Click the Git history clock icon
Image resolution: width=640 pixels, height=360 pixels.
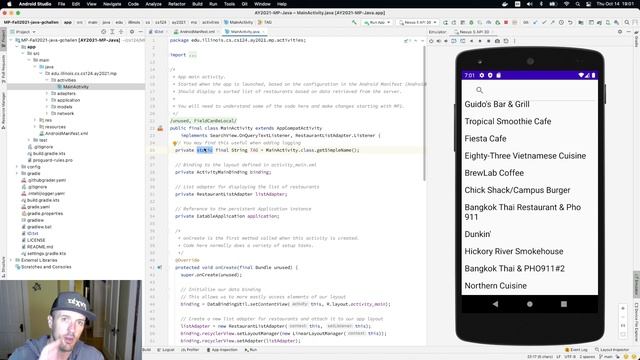tap(561, 22)
